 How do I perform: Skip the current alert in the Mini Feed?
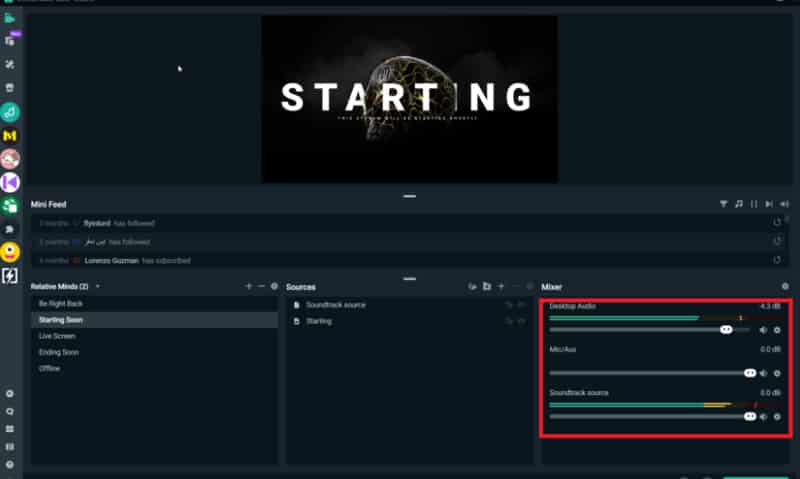769,204
